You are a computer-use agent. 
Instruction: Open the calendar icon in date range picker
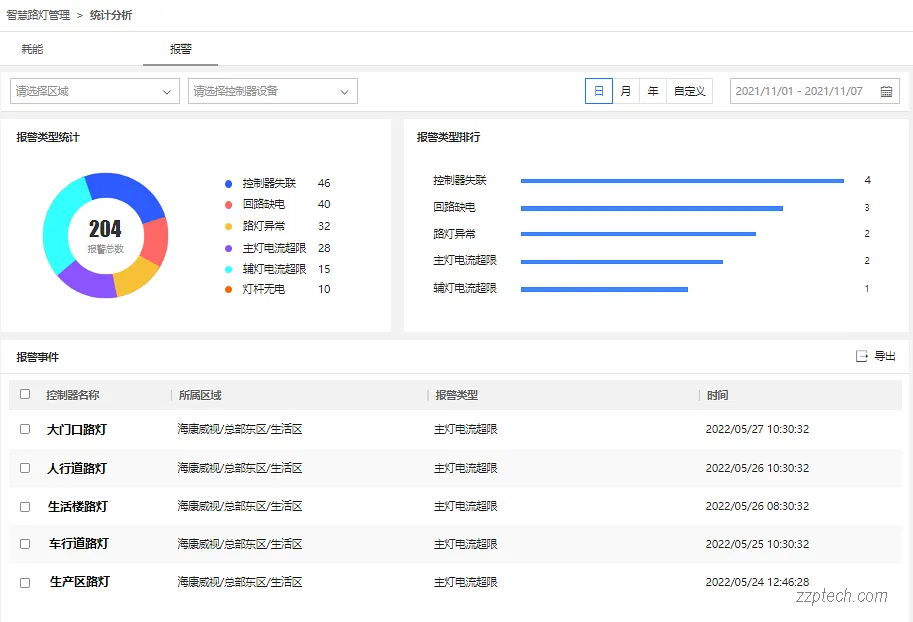886,90
